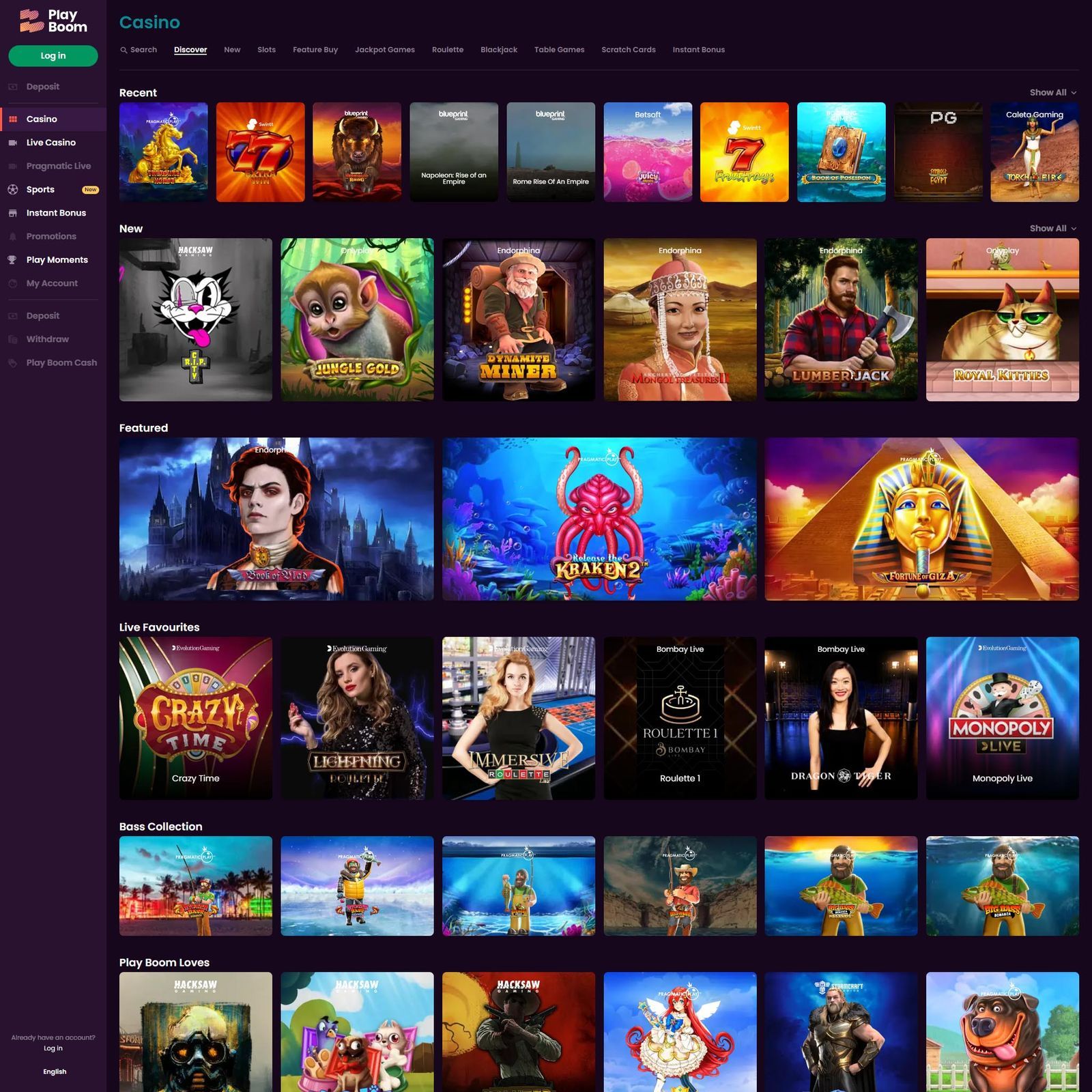This screenshot has width=1092, height=1092.
Task: Open Napoleon: Rise of an Empire game
Action: click(454, 152)
